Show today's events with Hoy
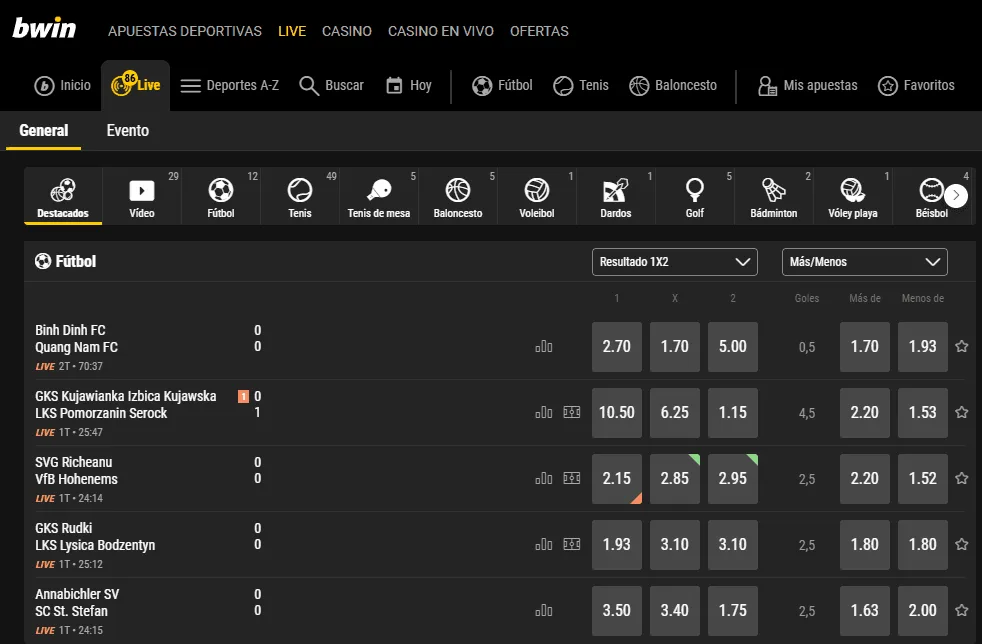The image size is (982, 644). click(x=409, y=86)
